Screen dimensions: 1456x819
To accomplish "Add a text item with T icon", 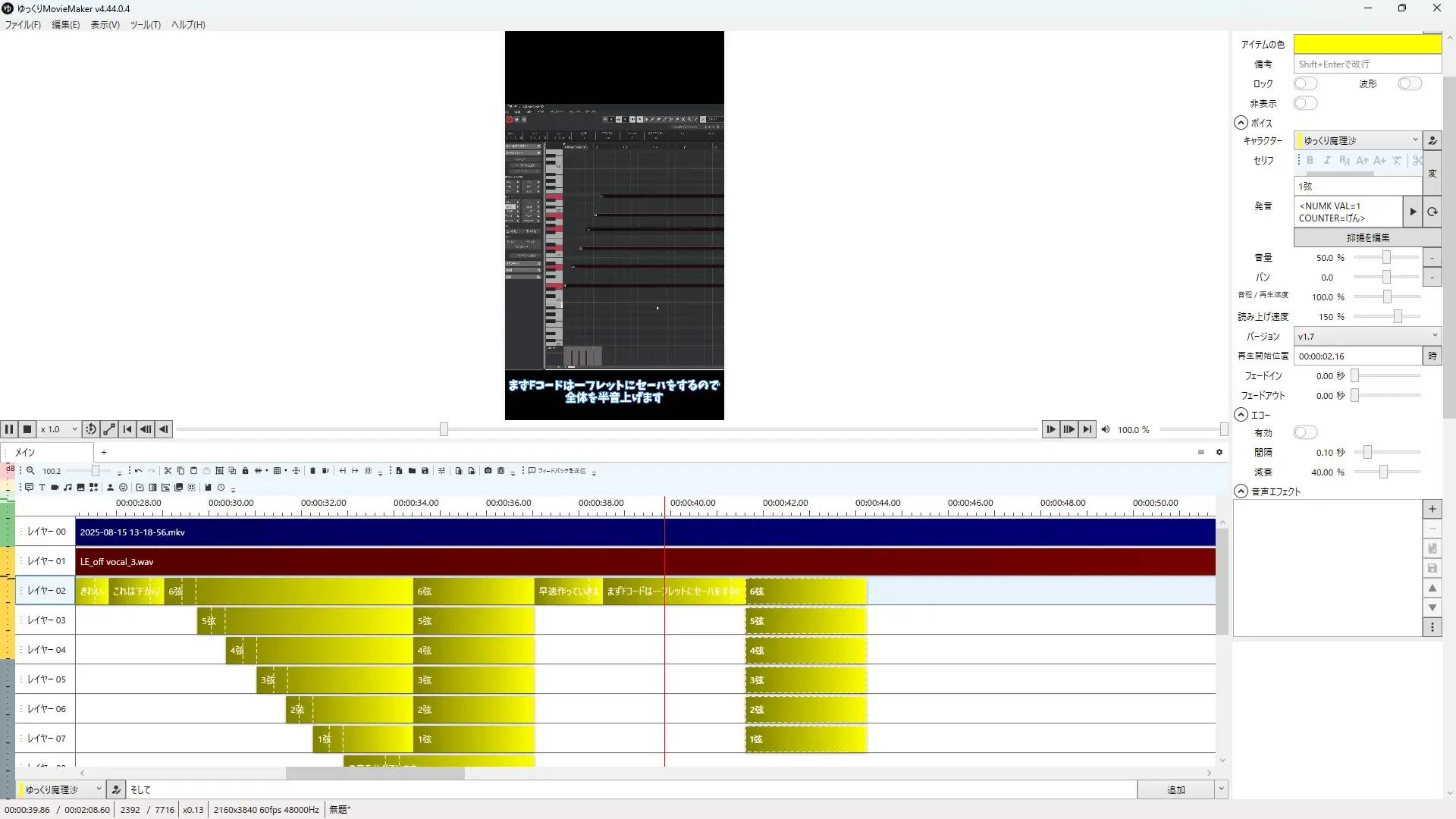I will pos(42,488).
